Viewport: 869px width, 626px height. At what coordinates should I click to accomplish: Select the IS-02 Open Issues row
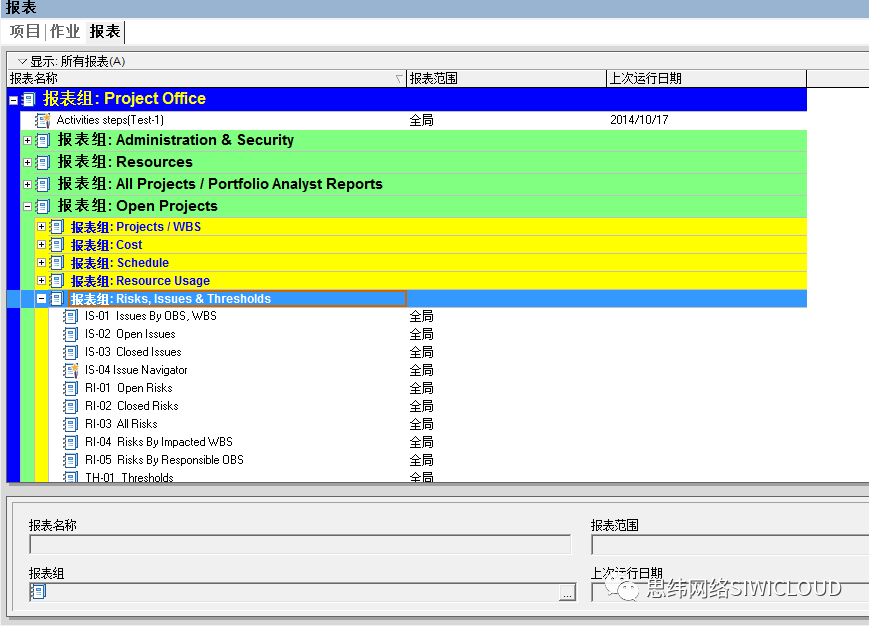tap(427, 334)
